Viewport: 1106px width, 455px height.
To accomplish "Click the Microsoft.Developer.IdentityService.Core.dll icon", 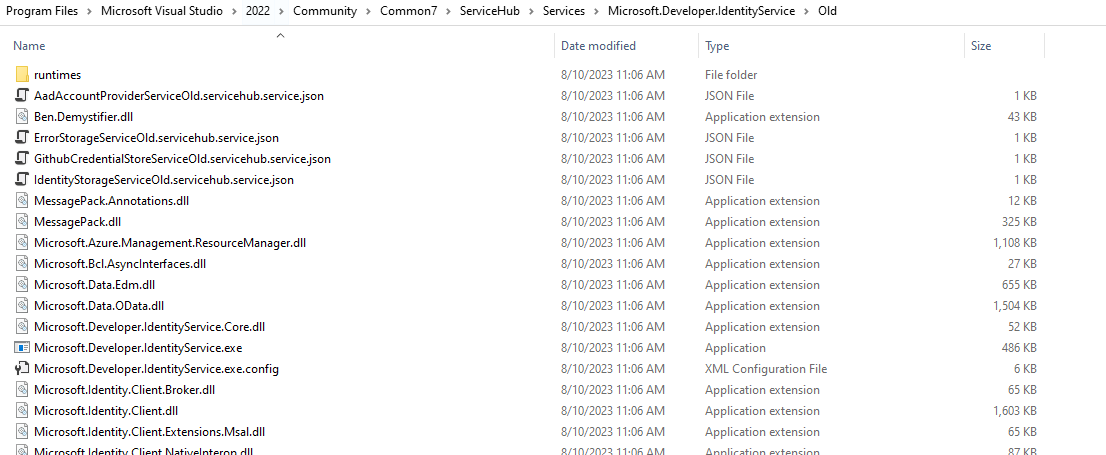I will (22, 327).
